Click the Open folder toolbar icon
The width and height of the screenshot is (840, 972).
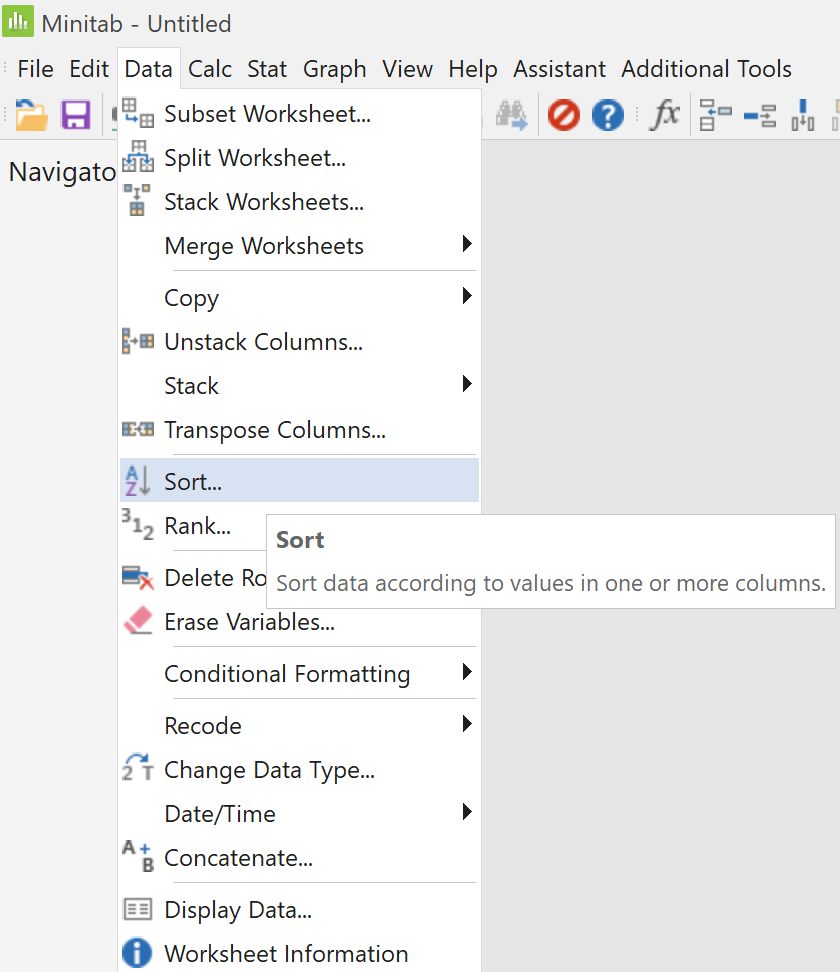[31, 115]
